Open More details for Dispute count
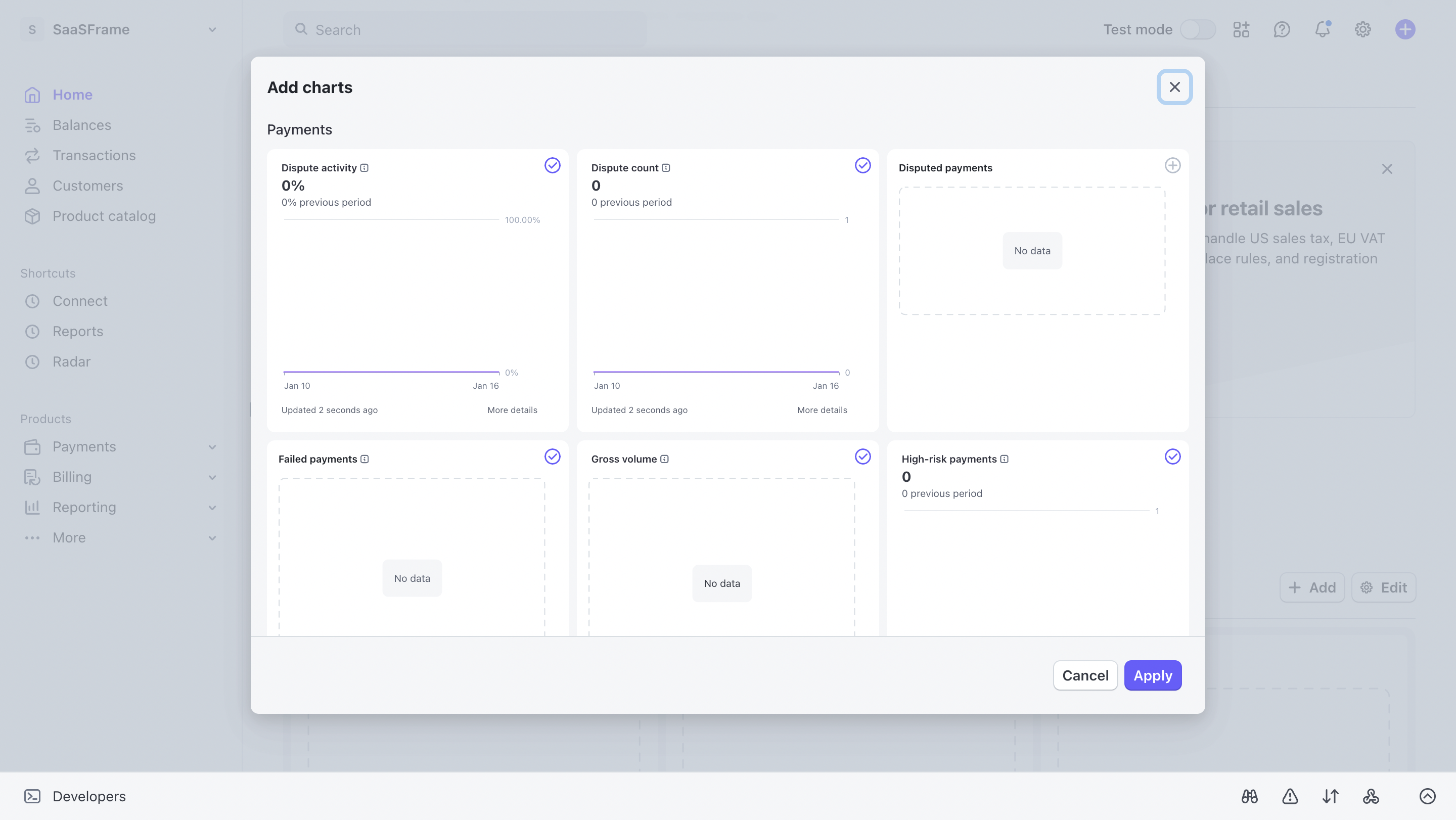 coord(822,409)
